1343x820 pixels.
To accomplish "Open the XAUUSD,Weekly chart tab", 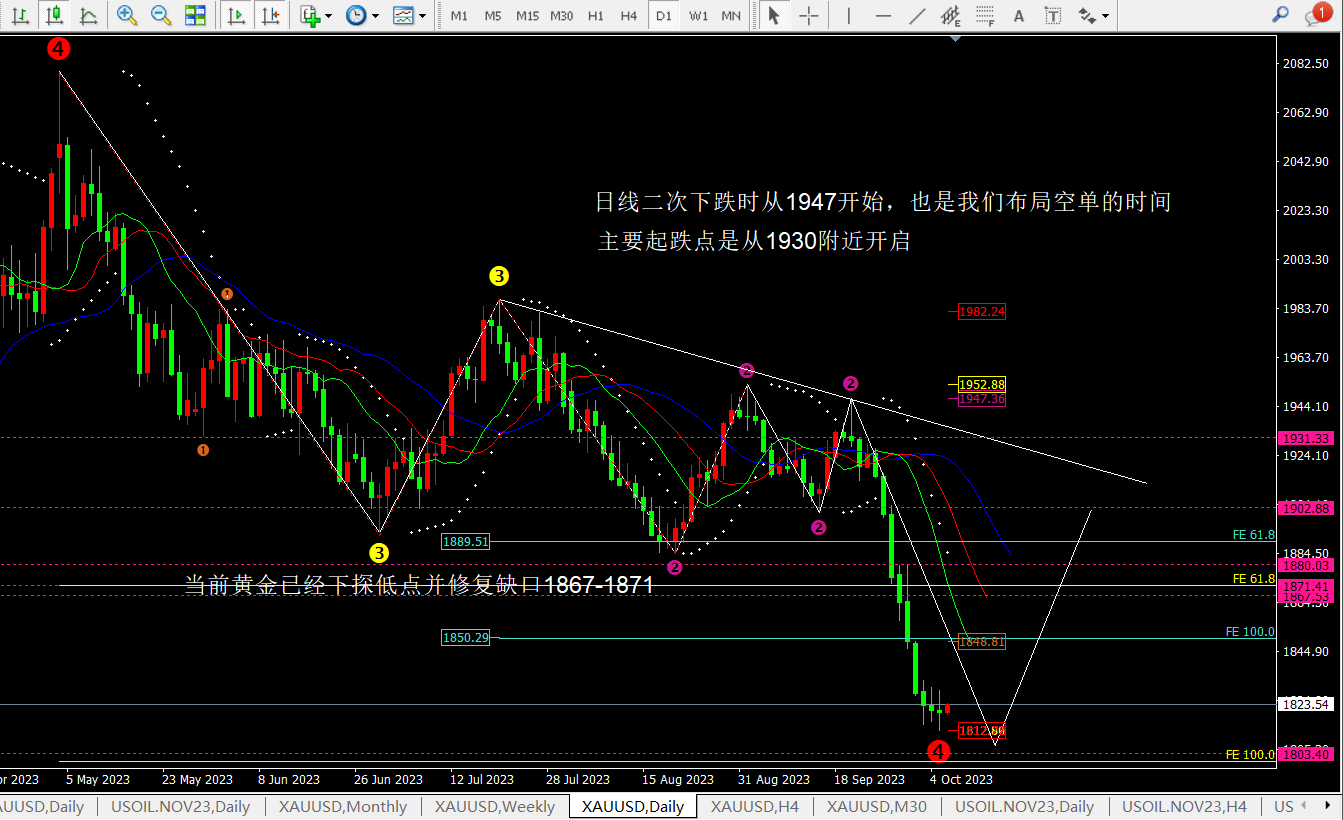I will click(494, 807).
